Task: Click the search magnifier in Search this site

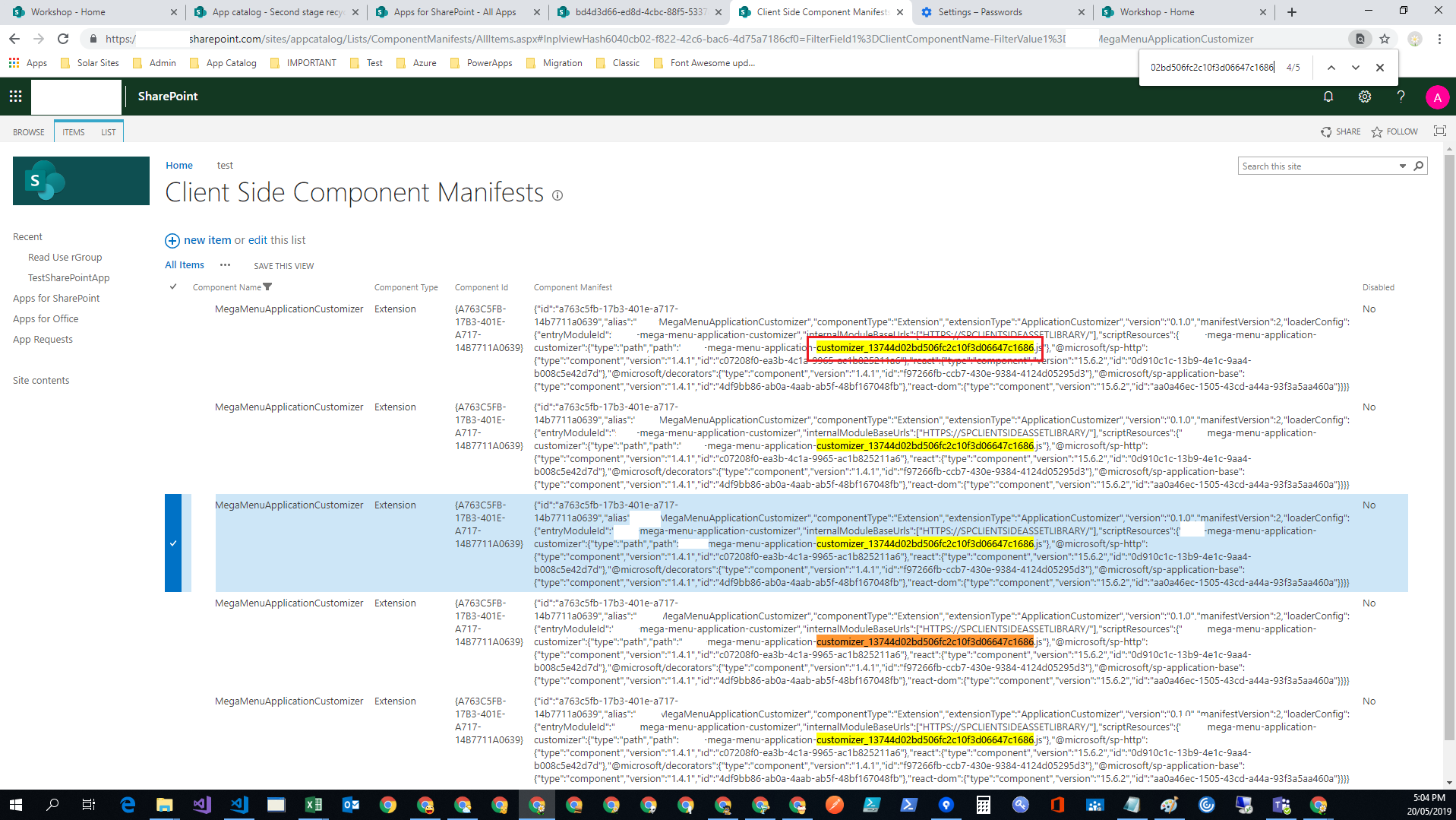Action: 1418,166
